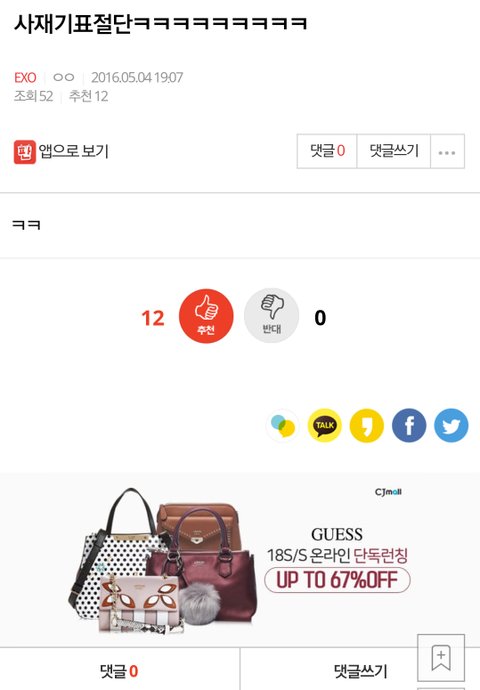The width and height of the screenshot is (480, 690).
Task: Share the post on Facebook
Action: point(409,426)
